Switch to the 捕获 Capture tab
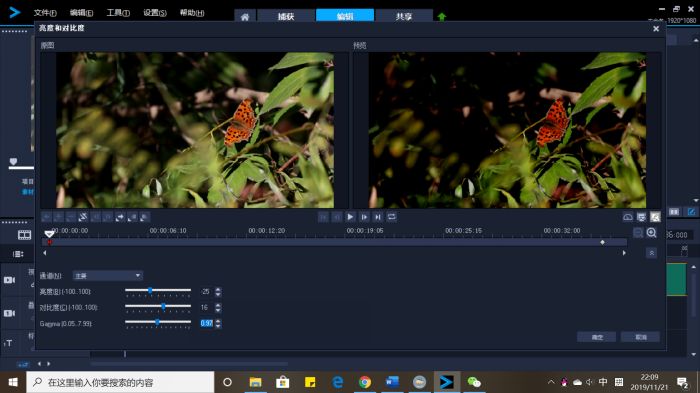 pos(286,17)
